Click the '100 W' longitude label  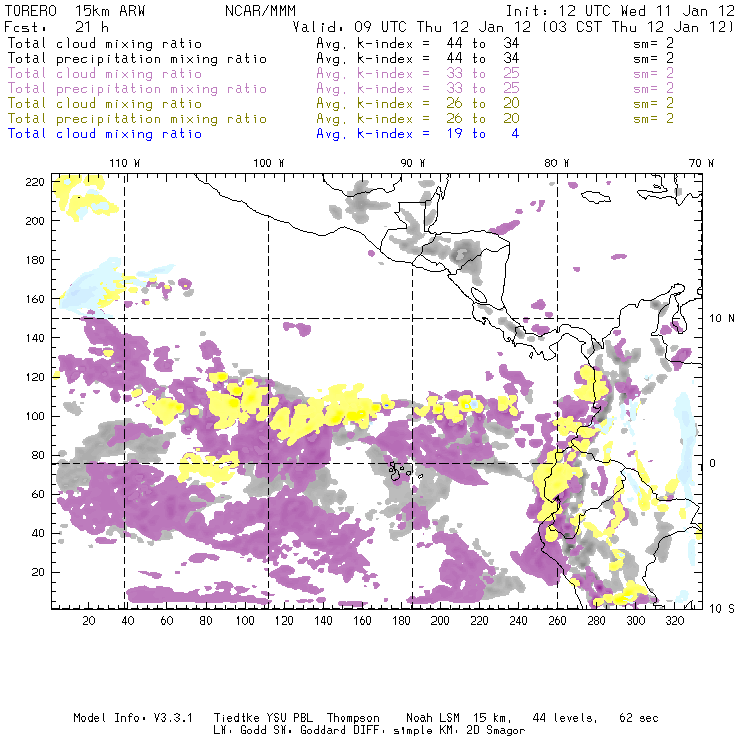point(269,163)
